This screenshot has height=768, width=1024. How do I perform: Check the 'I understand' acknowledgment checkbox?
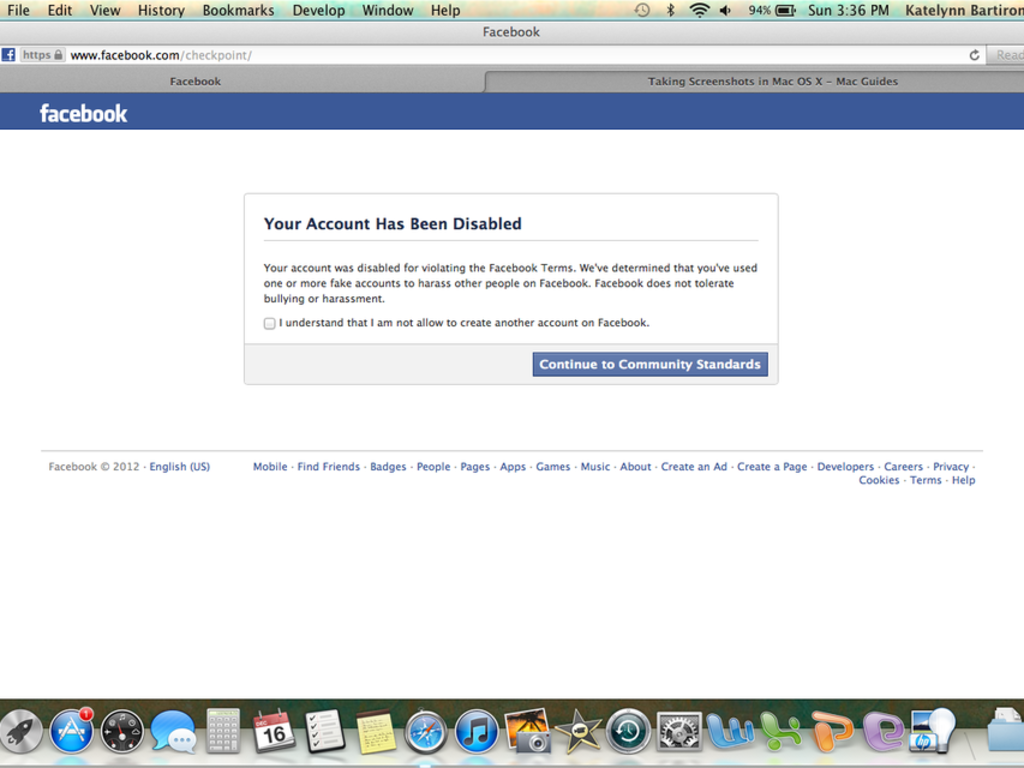click(269, 323)
